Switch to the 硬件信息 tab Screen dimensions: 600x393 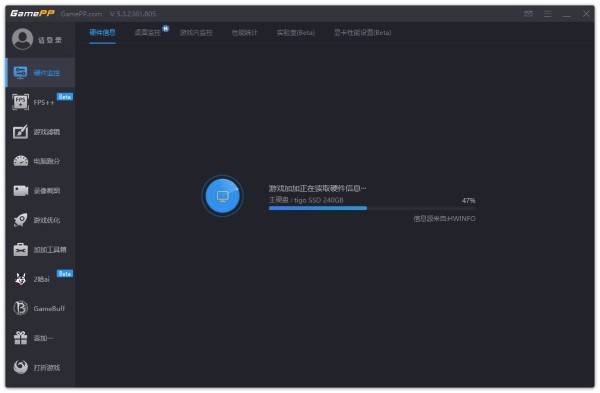[x=102, y=33]
